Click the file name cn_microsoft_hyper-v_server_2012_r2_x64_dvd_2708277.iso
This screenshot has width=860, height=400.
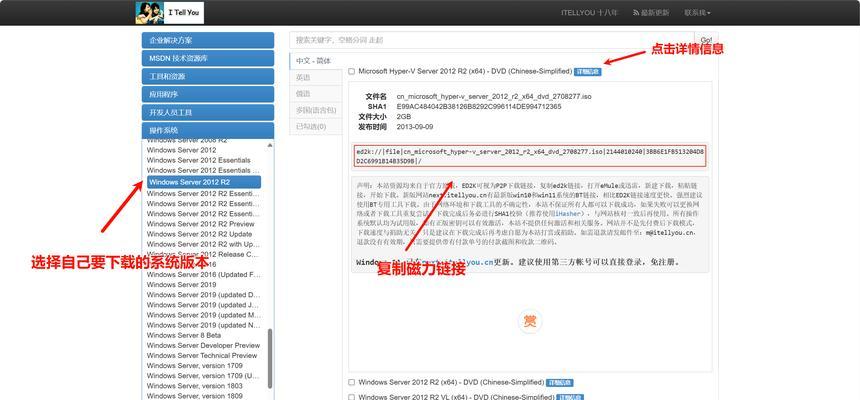pyautogui.click(x=494, y=97)
